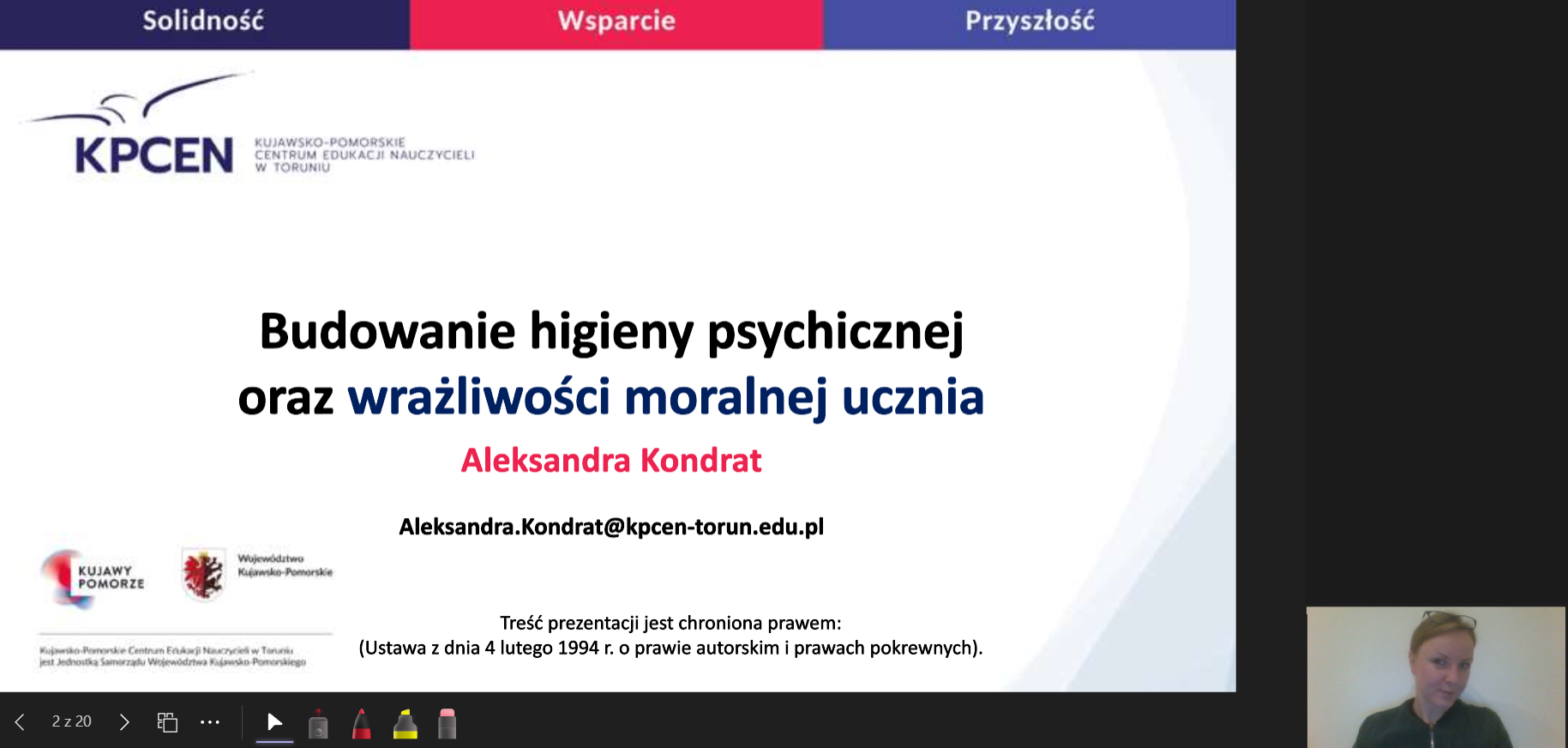This screenshot has width=1568, height=748.
Task: Click "Treść prezentacji jest chroniona prawem:" text
Action: tap(670, 623)
